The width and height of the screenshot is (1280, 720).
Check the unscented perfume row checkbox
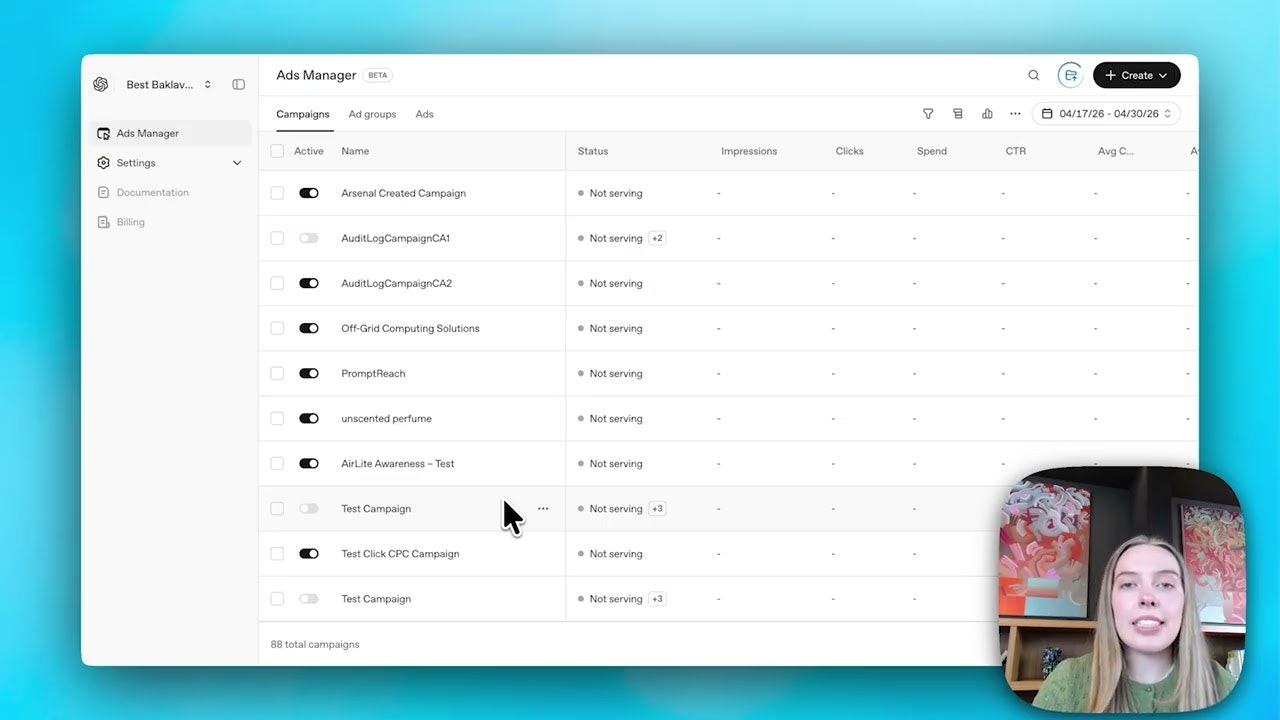tap(277, 418)
